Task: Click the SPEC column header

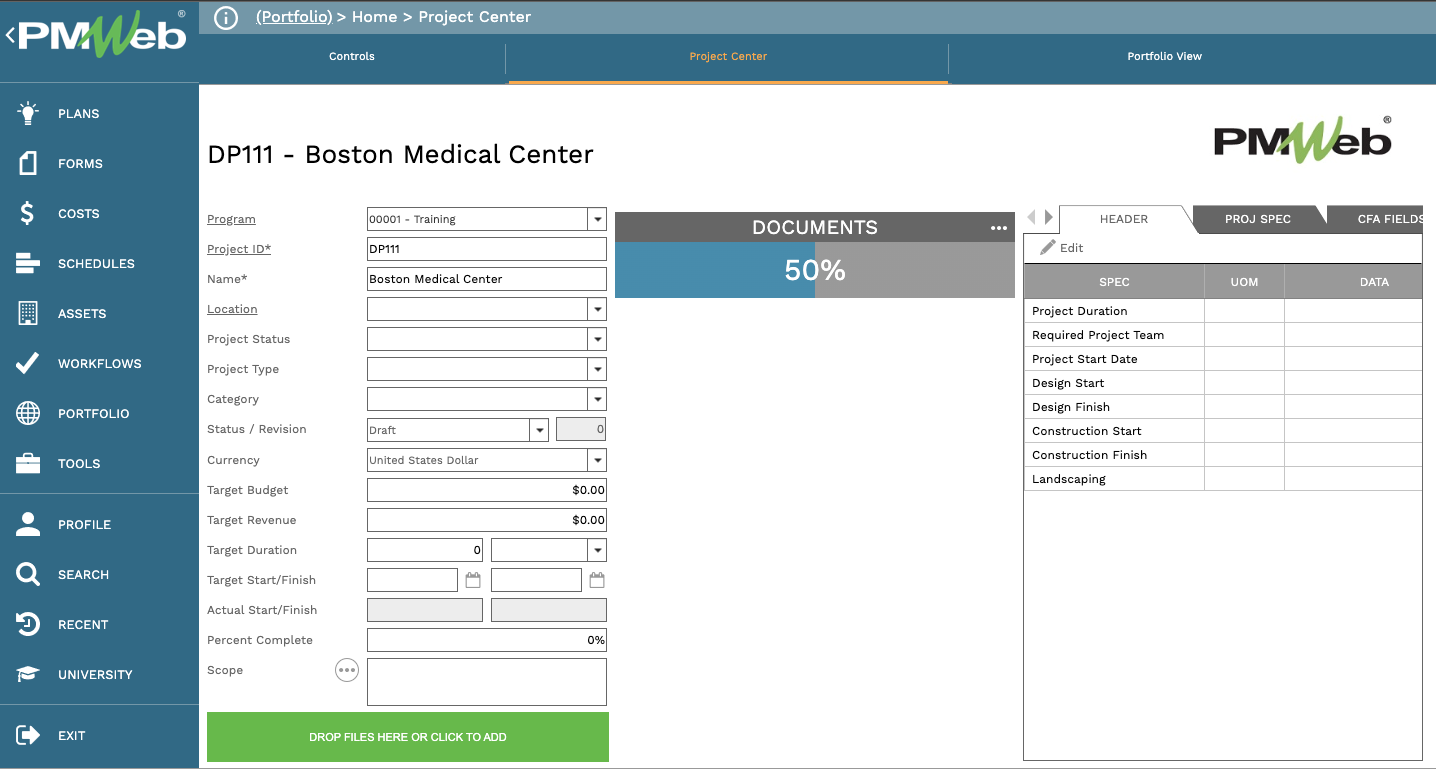Action: 1114,282
